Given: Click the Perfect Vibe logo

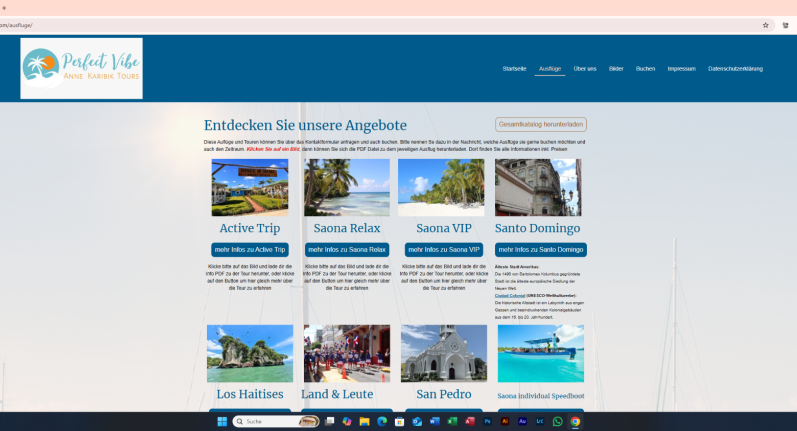Looking at the screenshot, I should pyautogui.click(x=81, y=68).
